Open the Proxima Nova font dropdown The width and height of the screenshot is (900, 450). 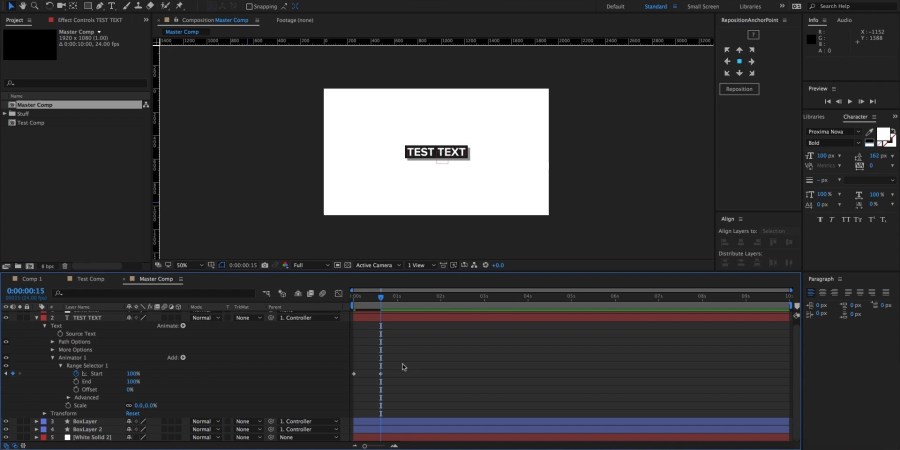(834, 132)
